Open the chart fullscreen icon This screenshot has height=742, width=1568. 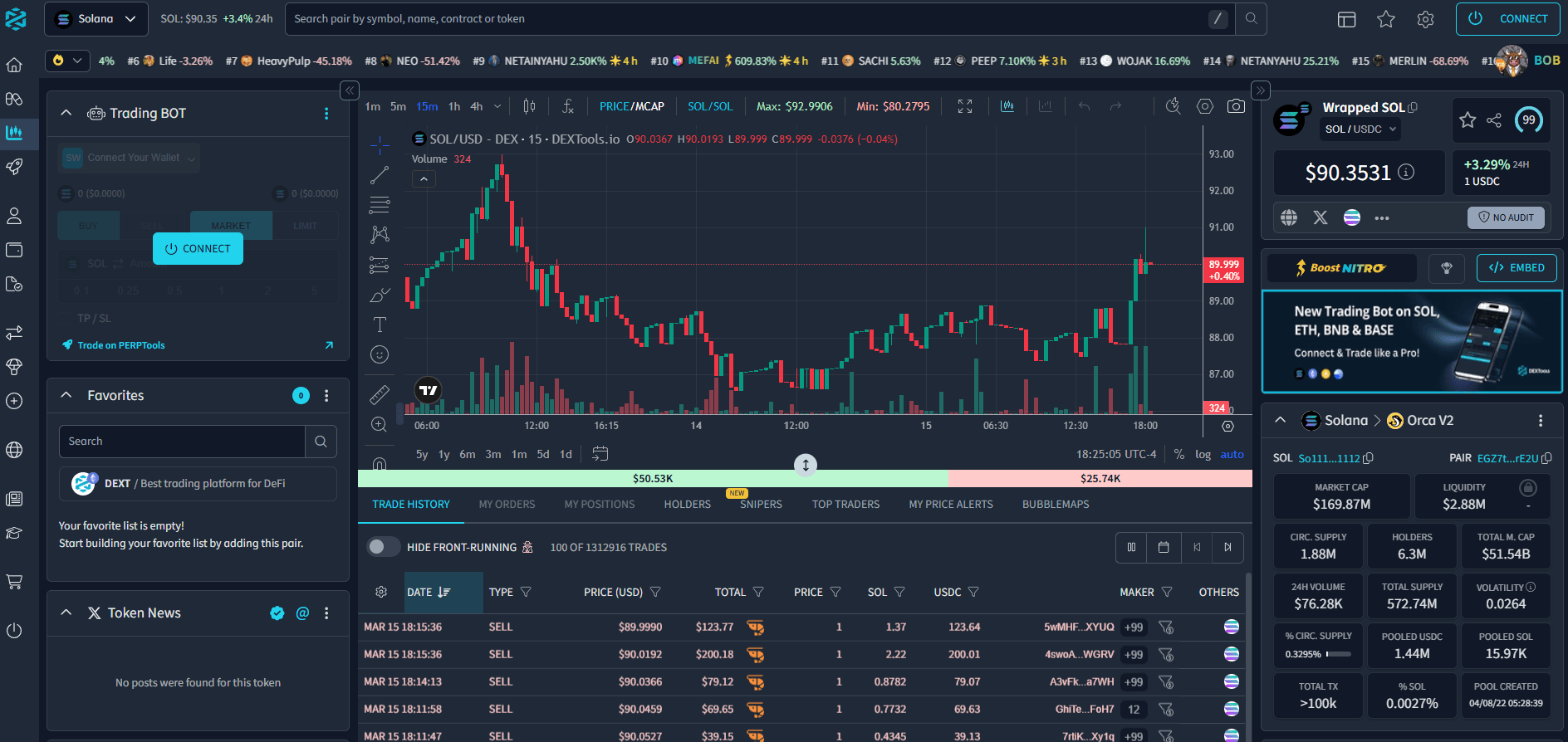coord(964,106)
